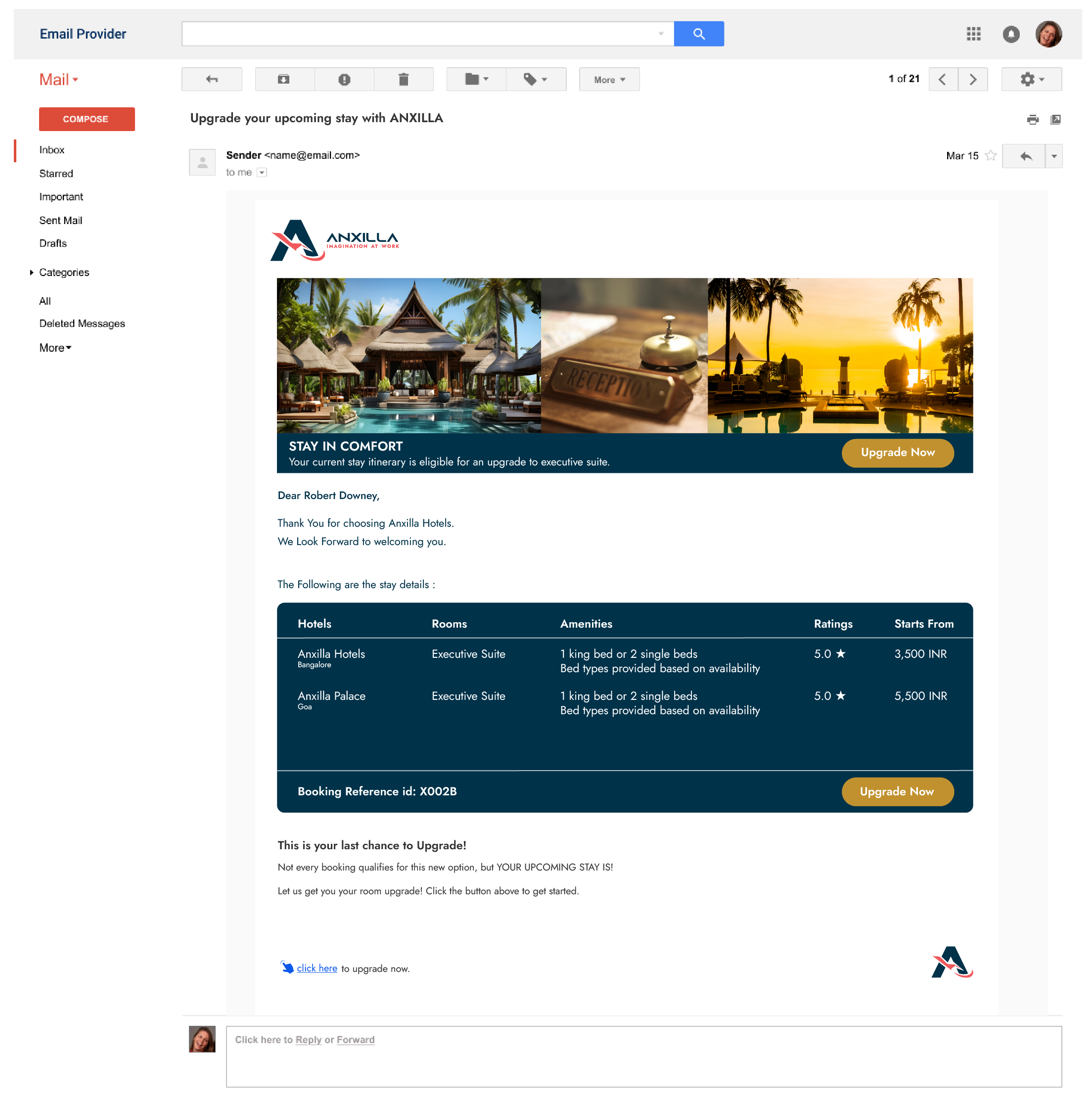Image resolution: width=1092 pixels, height=1100 pixels.
Task: Star this email from Mar 15
Action: click(x=990, y=155)
